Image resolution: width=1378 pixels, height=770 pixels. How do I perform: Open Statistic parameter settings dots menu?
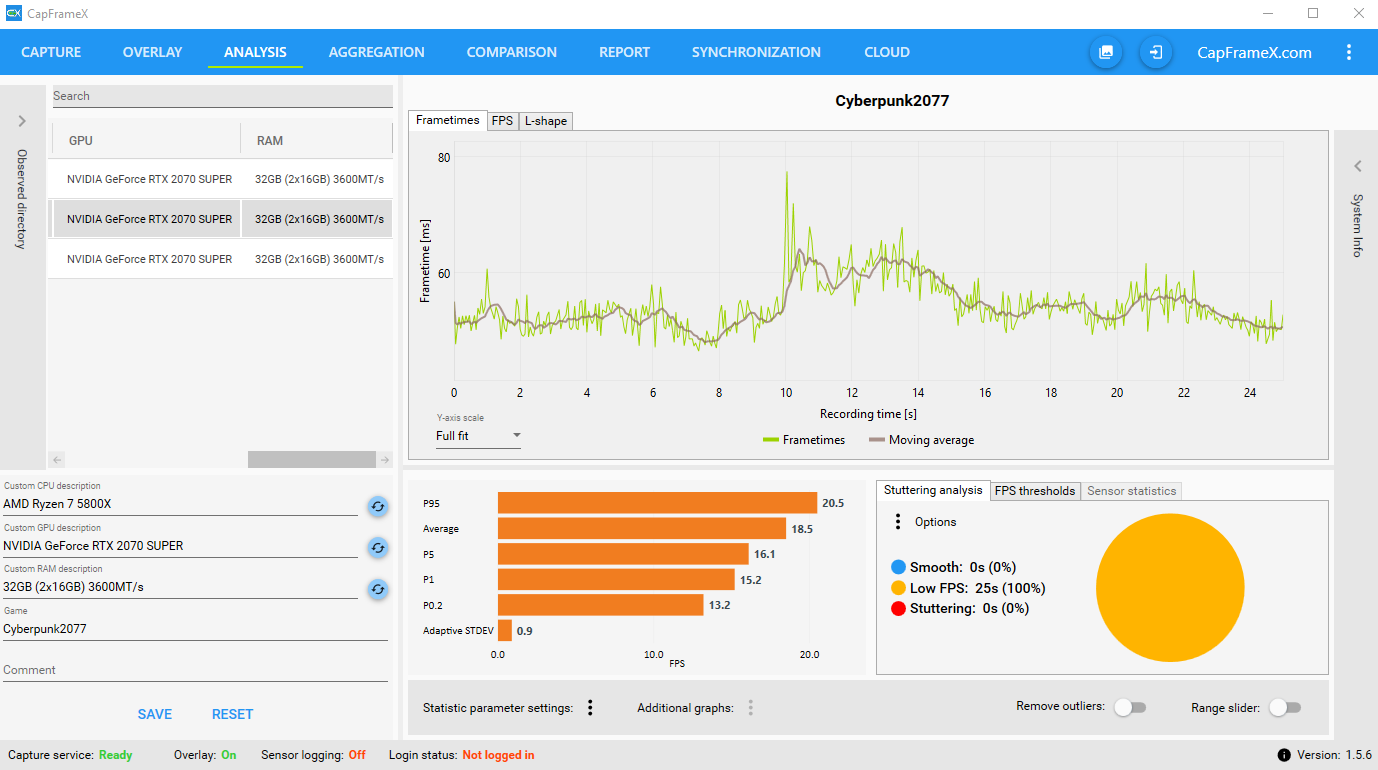coord(590,708)
